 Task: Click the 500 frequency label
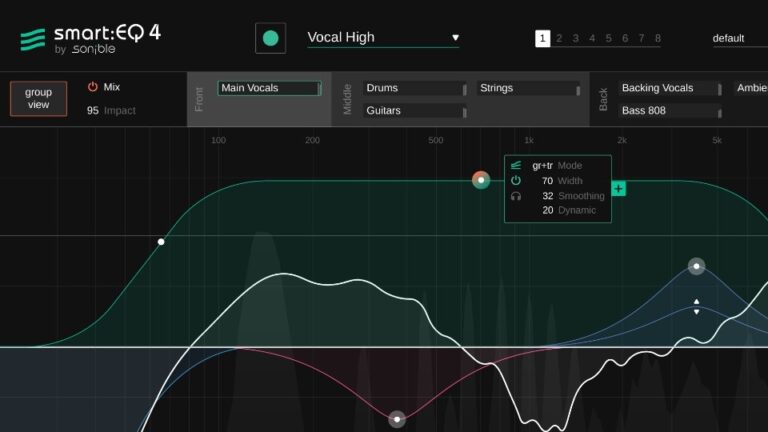pos(435,141)
